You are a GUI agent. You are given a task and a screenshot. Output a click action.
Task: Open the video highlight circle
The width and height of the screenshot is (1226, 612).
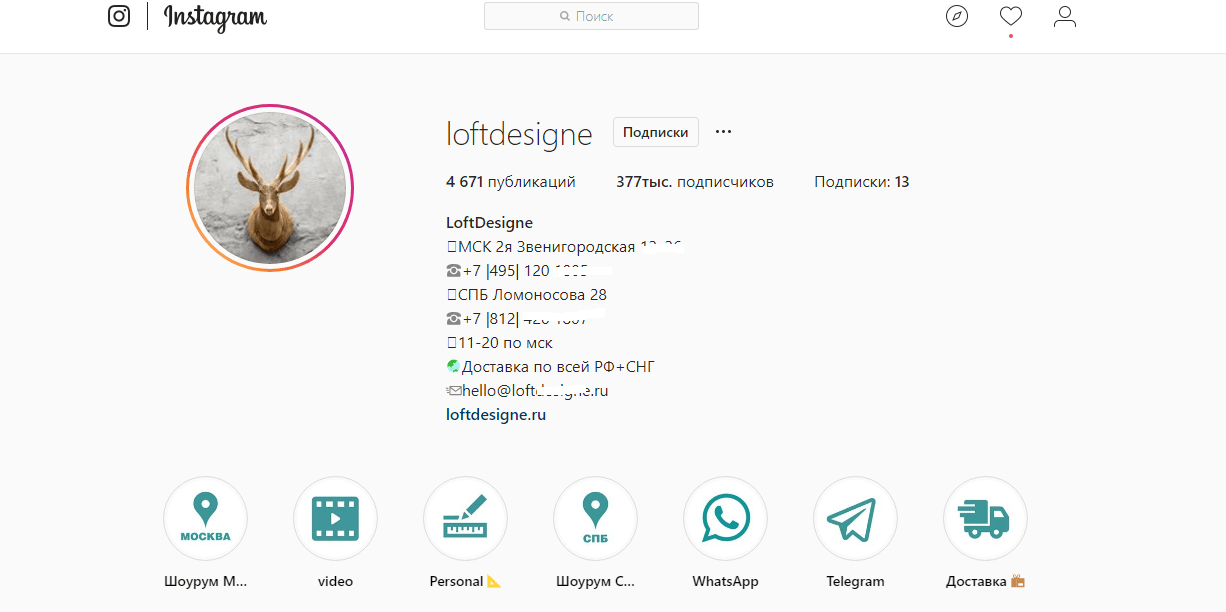coord(335,518)
